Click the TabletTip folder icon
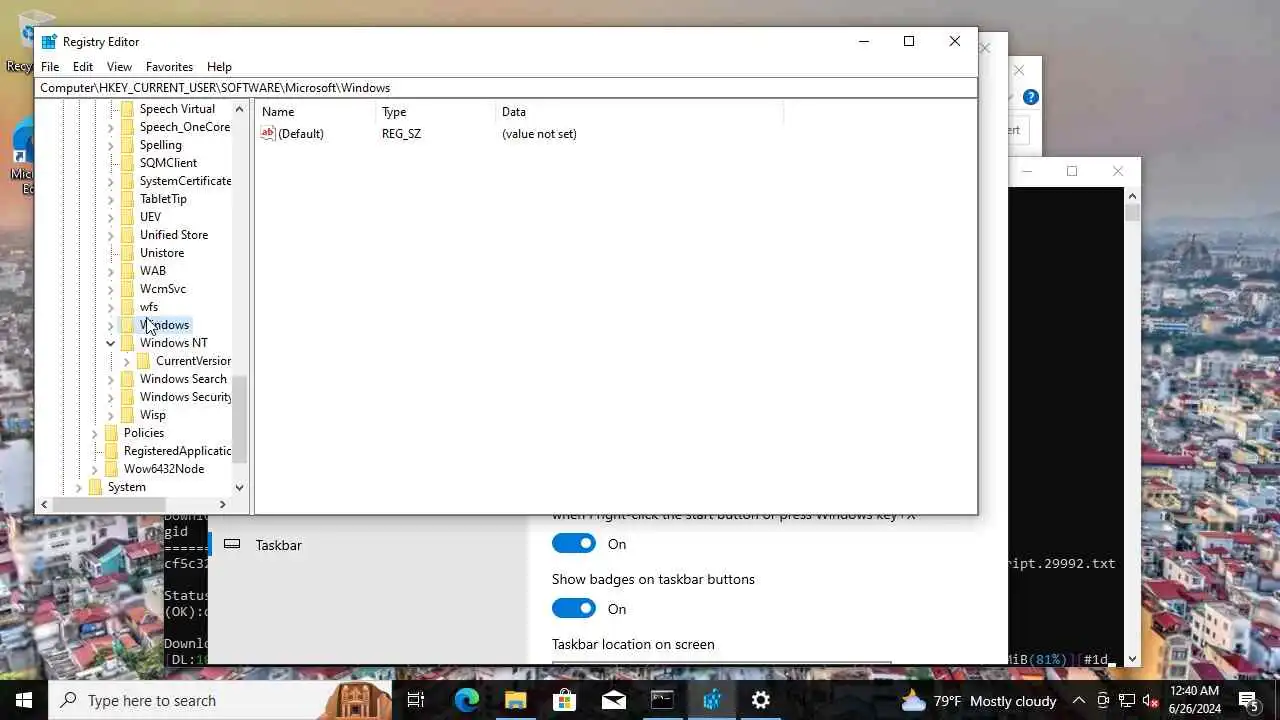Viewport: 1280px width, 720px height. (x=127, y=199)
